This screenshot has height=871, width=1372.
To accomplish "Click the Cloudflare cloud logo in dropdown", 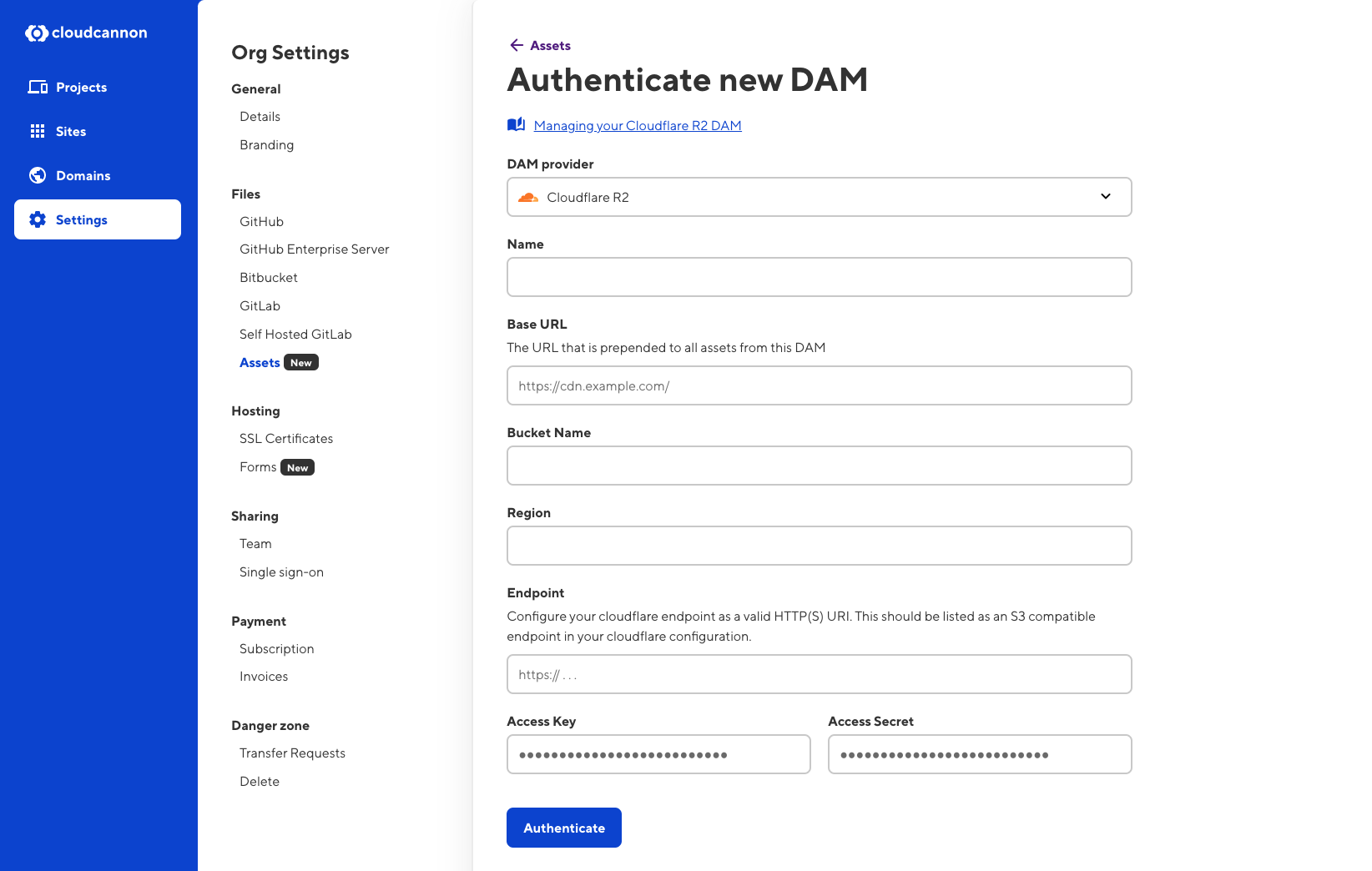I will [x=528, y=198].
